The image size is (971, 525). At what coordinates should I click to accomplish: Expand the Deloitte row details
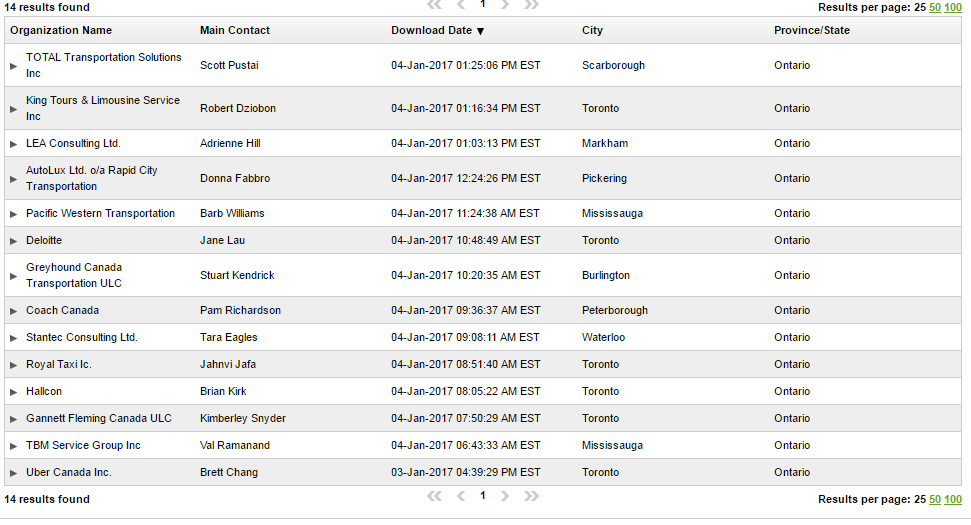[x=14, y=241]
